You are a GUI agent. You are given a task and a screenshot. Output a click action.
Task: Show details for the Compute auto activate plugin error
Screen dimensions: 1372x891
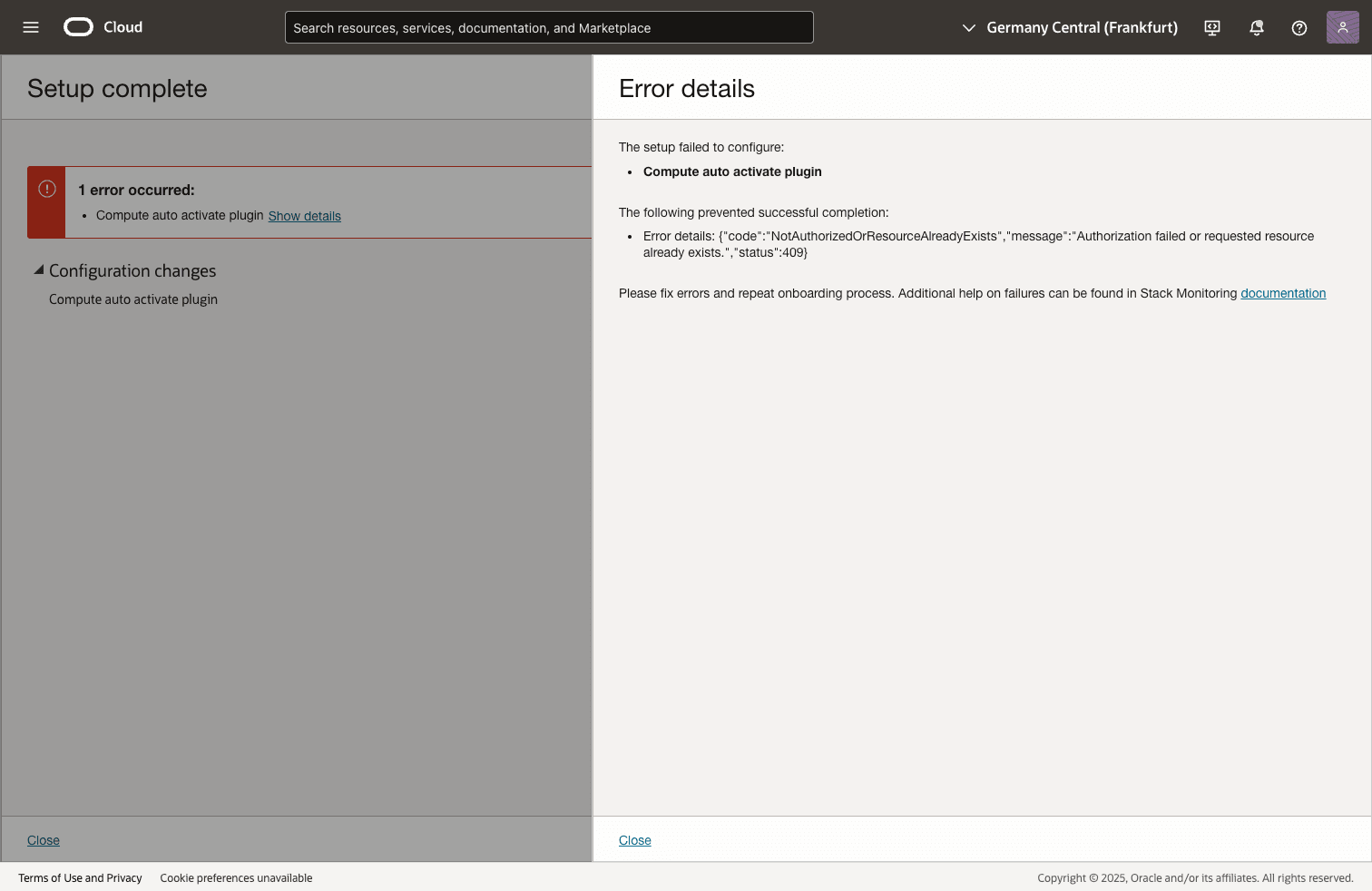(304, 215)
